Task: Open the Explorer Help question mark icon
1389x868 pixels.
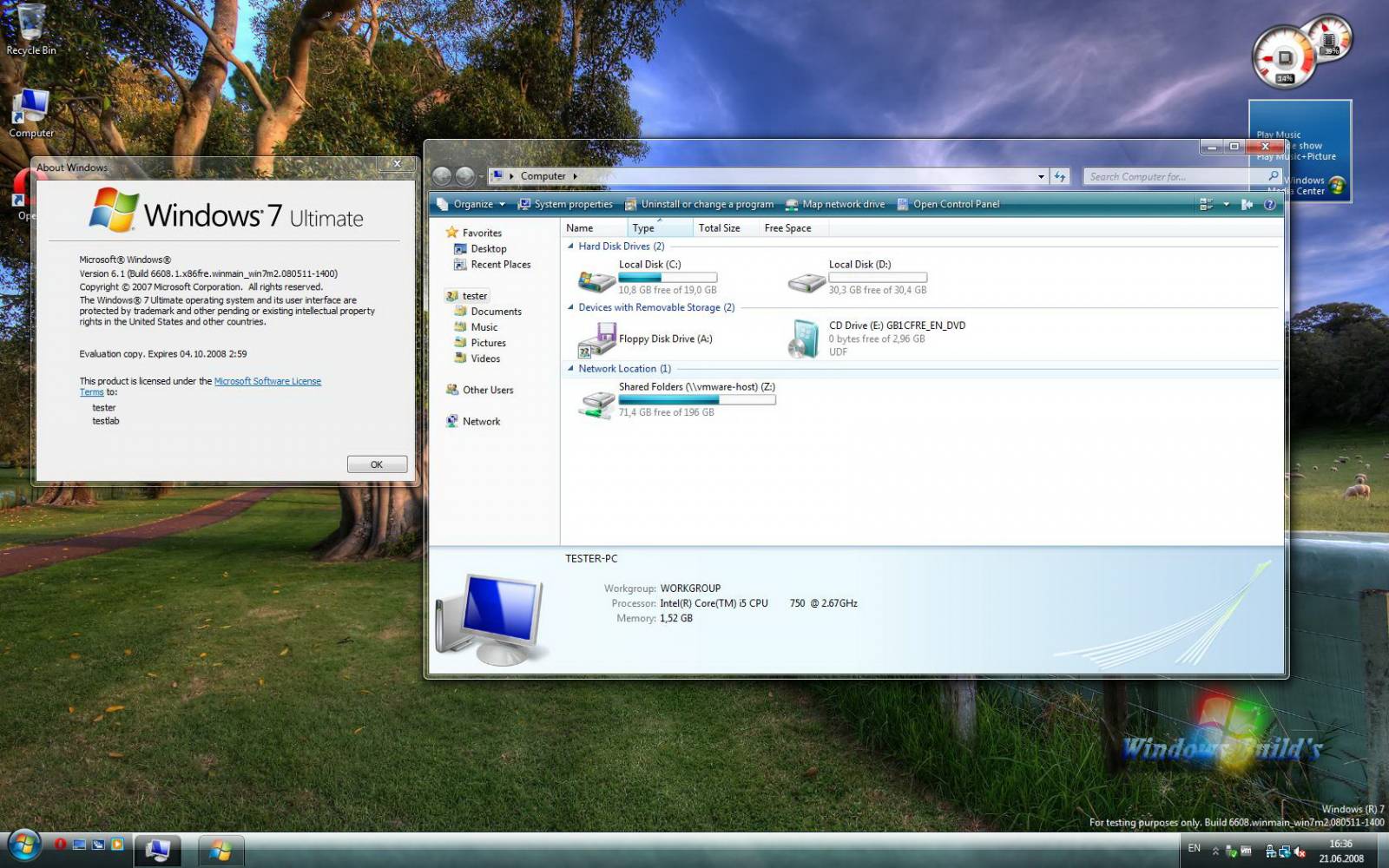Action: [x=1269, y=205]
